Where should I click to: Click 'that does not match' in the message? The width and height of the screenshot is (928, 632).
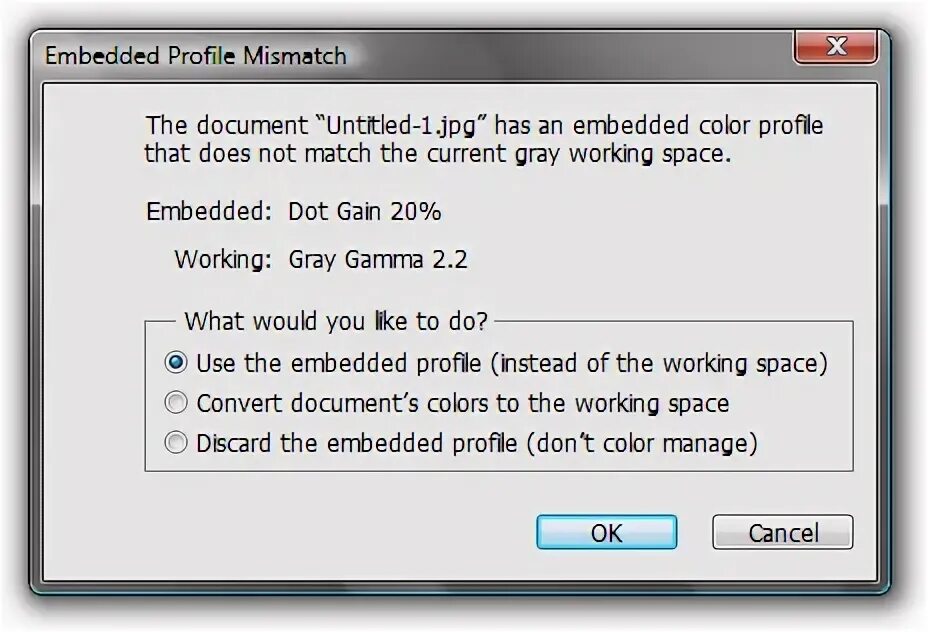click(255, 155)
